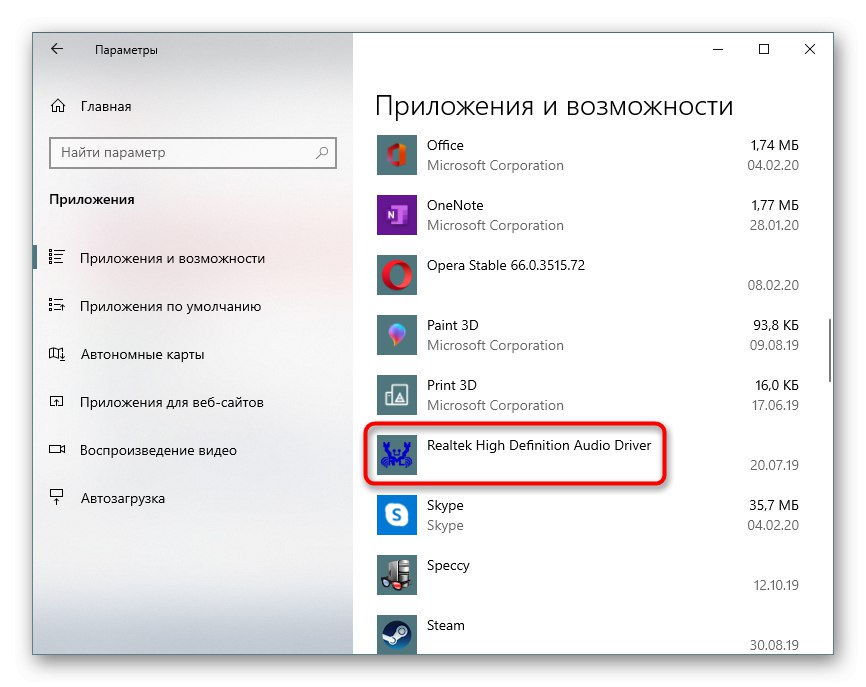The image size is (866, 687).
Task: Minimize the Параметры window
Action: [718, 49]
